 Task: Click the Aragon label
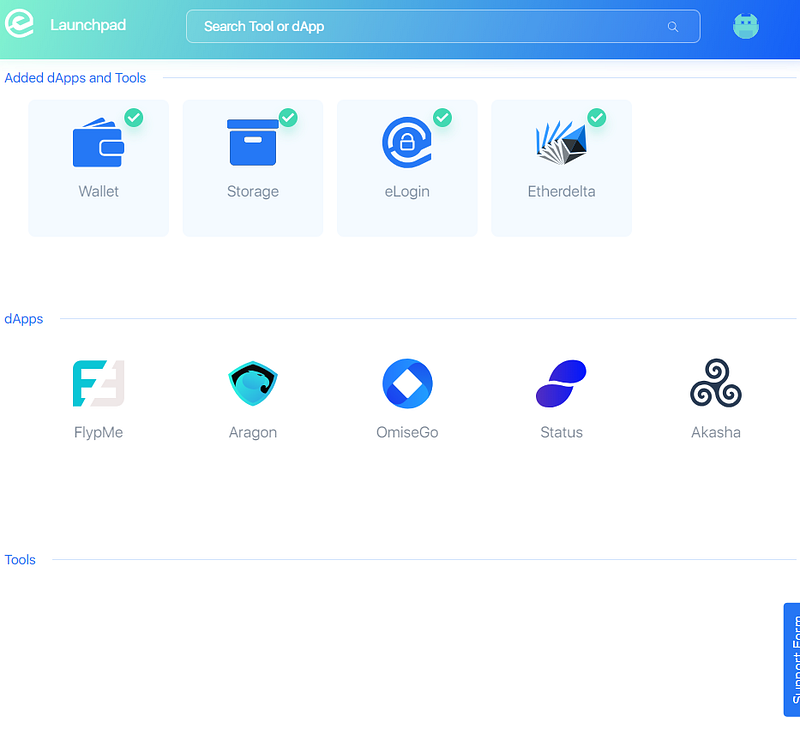tap(253, 432)
